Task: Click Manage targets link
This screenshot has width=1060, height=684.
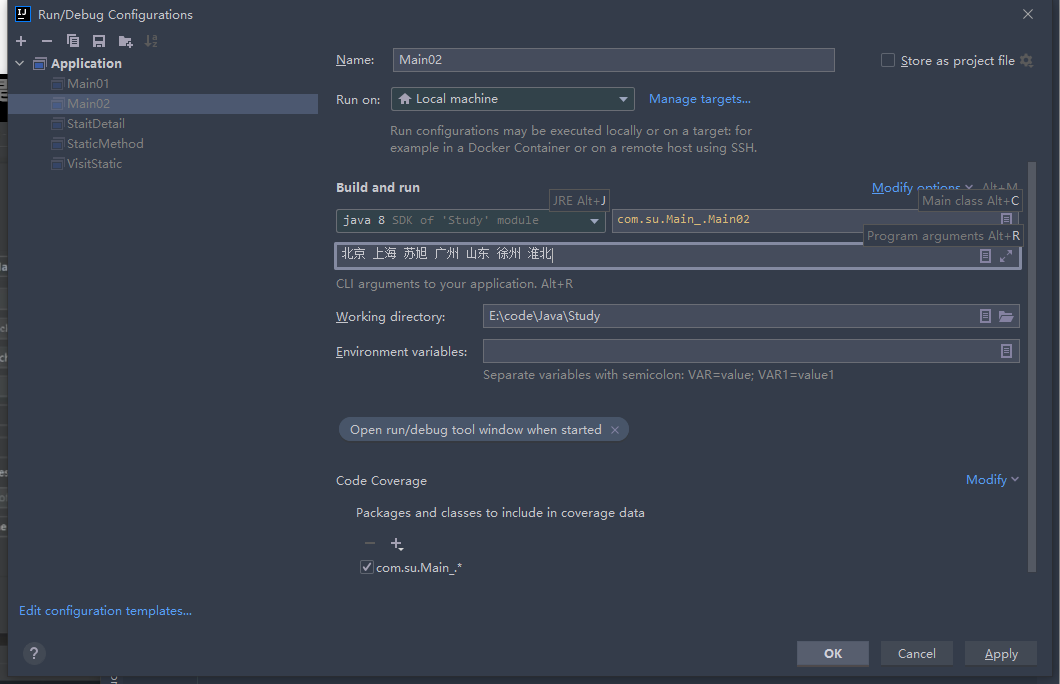Action: [x=700, y=99]
